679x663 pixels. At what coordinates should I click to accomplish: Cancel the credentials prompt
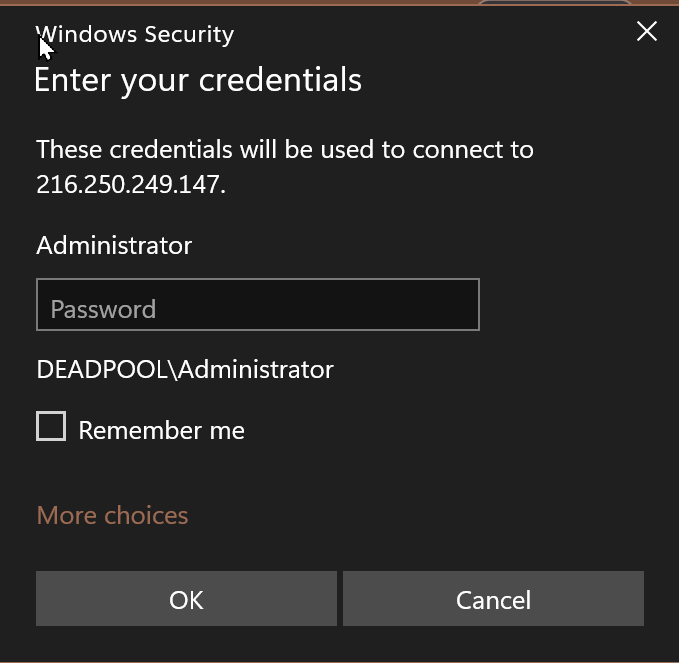493,599
